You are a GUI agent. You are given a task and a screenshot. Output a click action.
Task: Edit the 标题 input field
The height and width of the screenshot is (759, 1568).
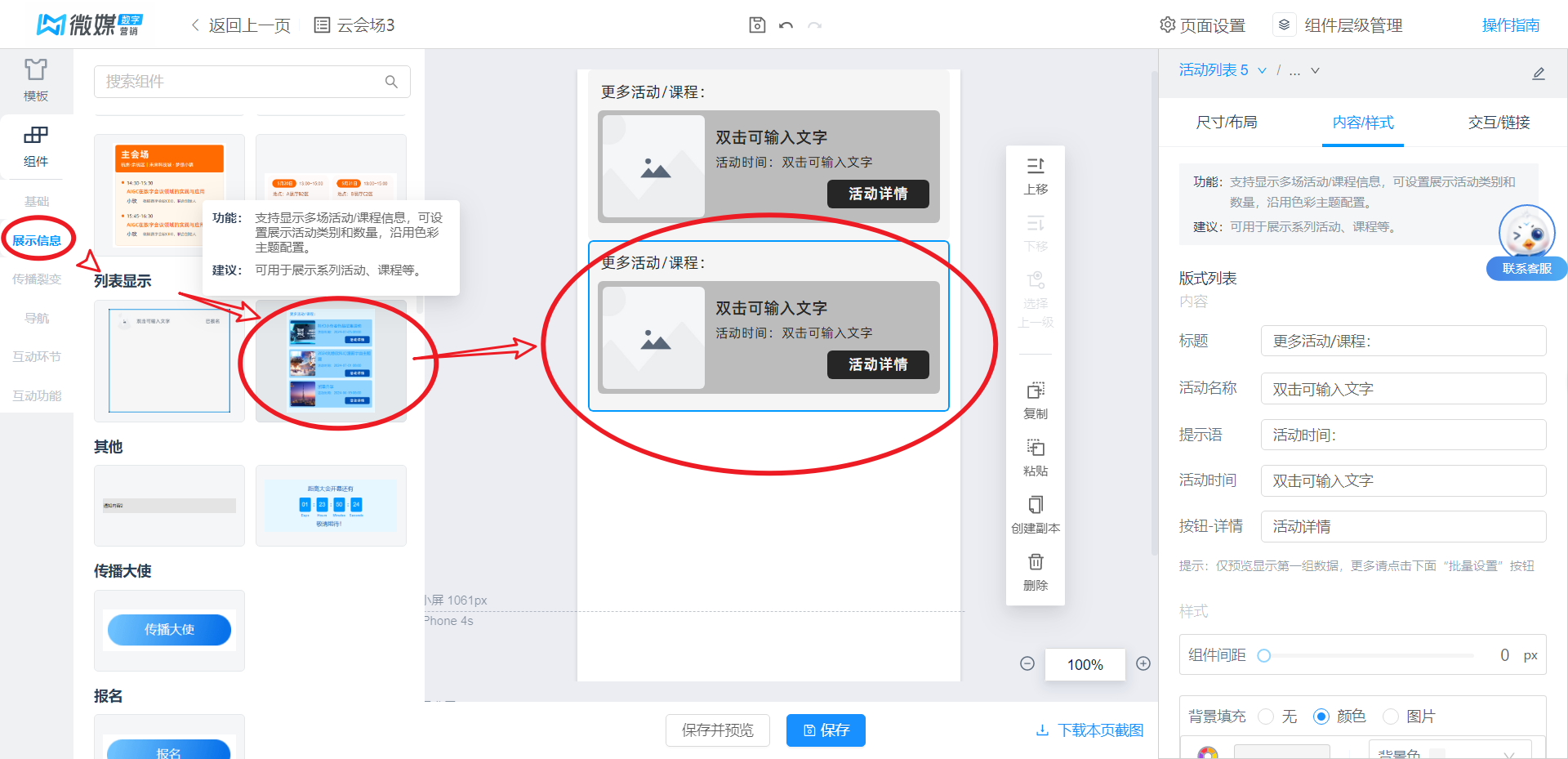1403,341
